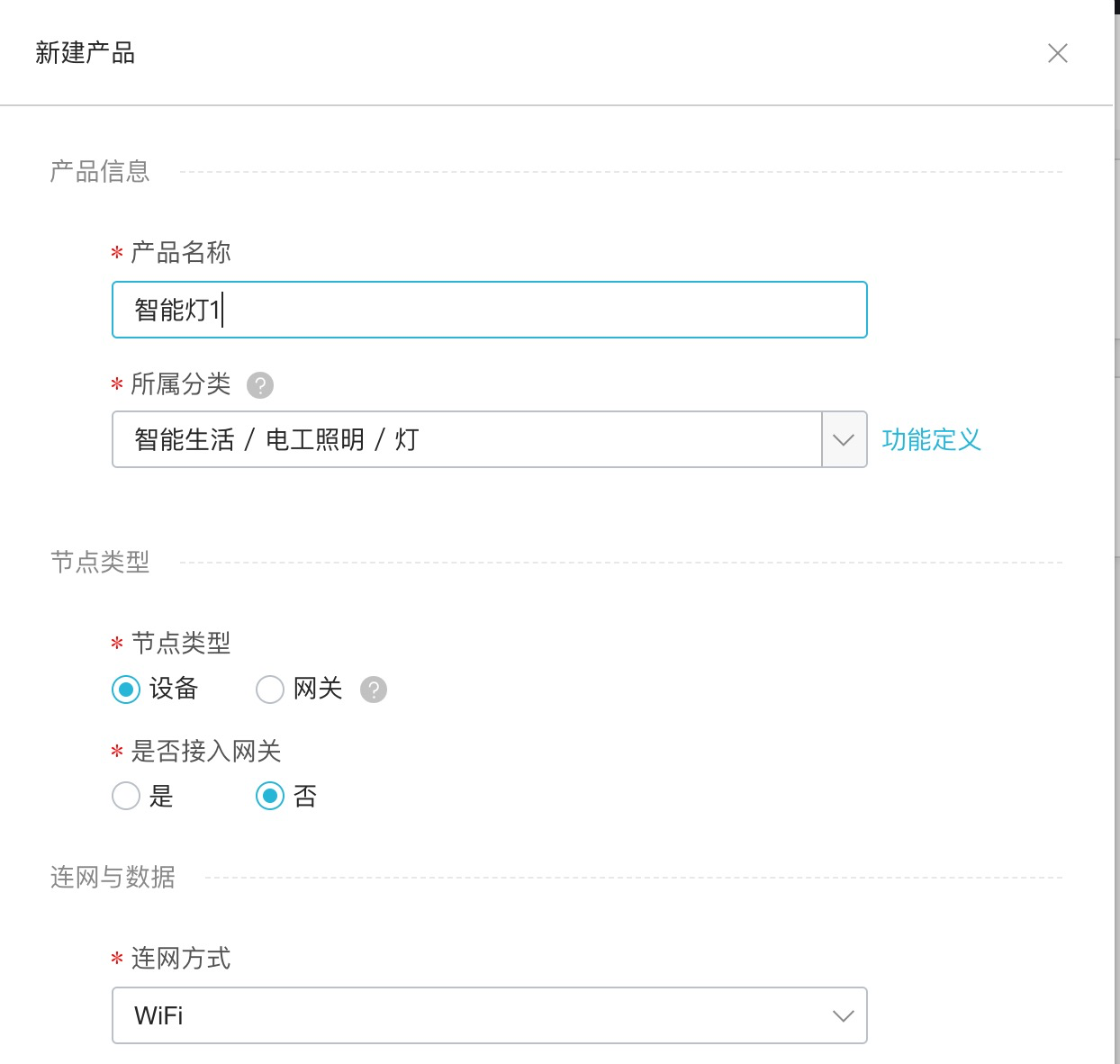
Task: Click the help icon beside 所属分类
Action: pyautogui.click(x=260, y=385)
